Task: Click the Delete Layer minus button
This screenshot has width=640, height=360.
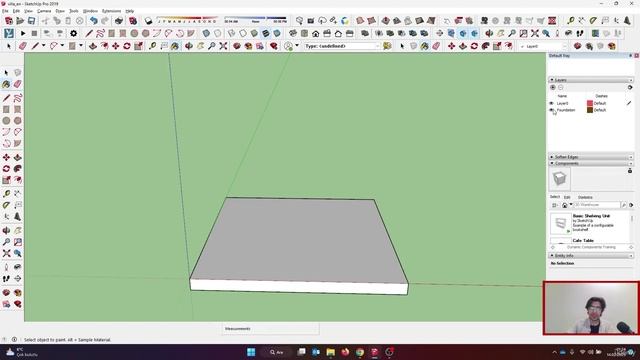Action: tap(560, 87)
